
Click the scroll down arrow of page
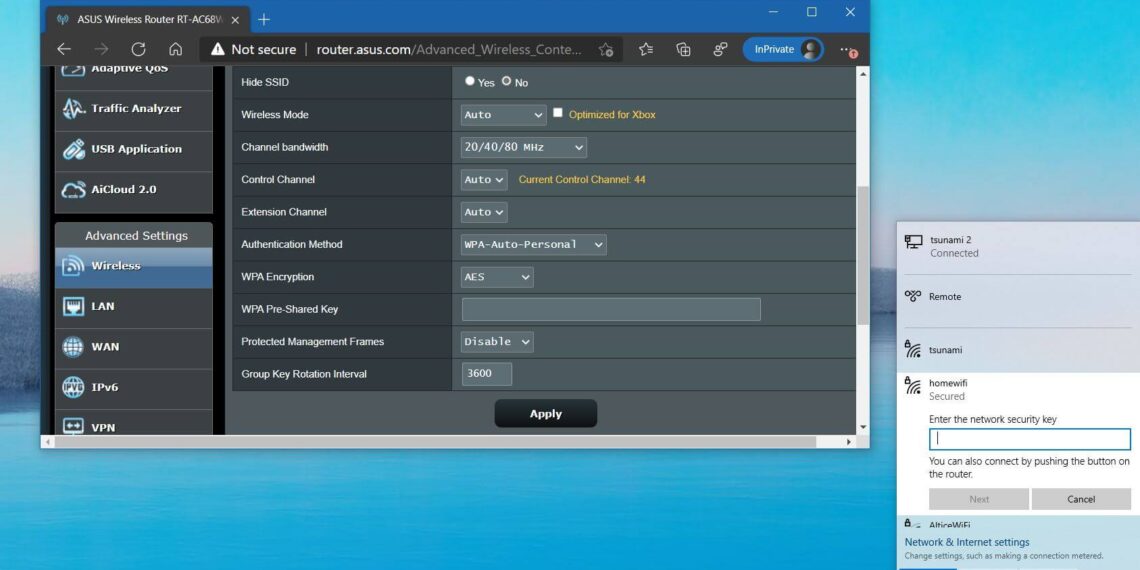[863, 428]
